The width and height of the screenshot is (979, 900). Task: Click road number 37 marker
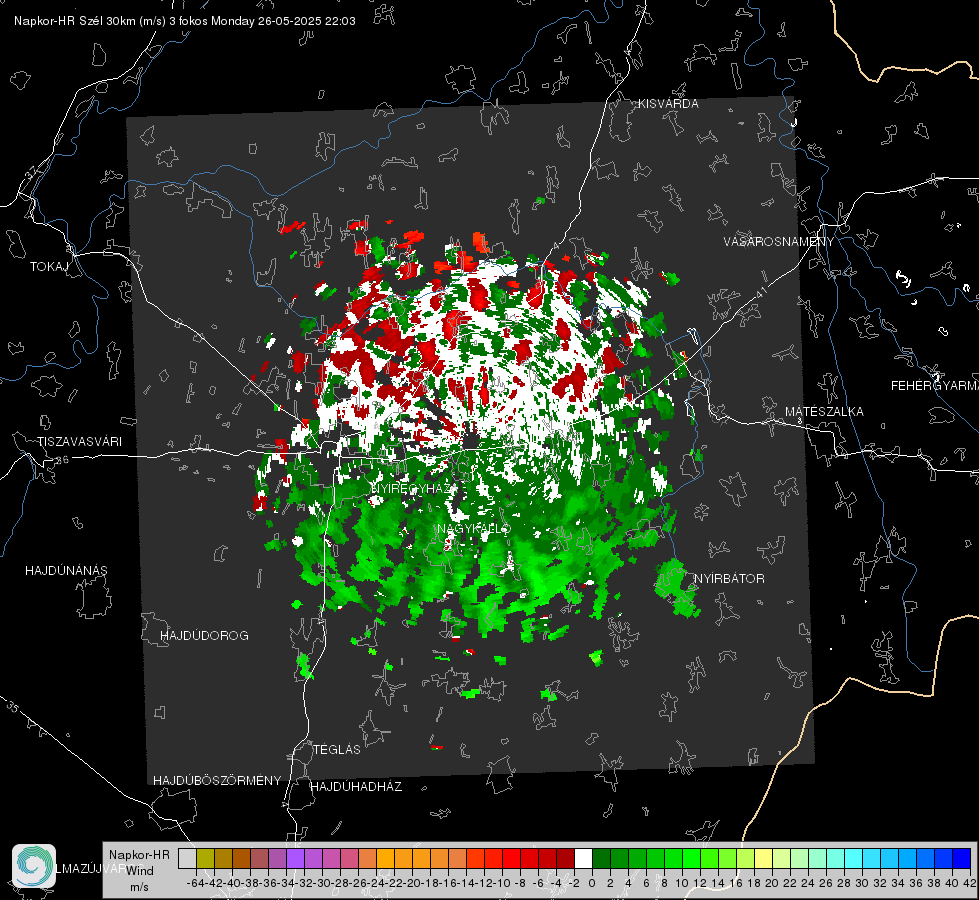32,172
